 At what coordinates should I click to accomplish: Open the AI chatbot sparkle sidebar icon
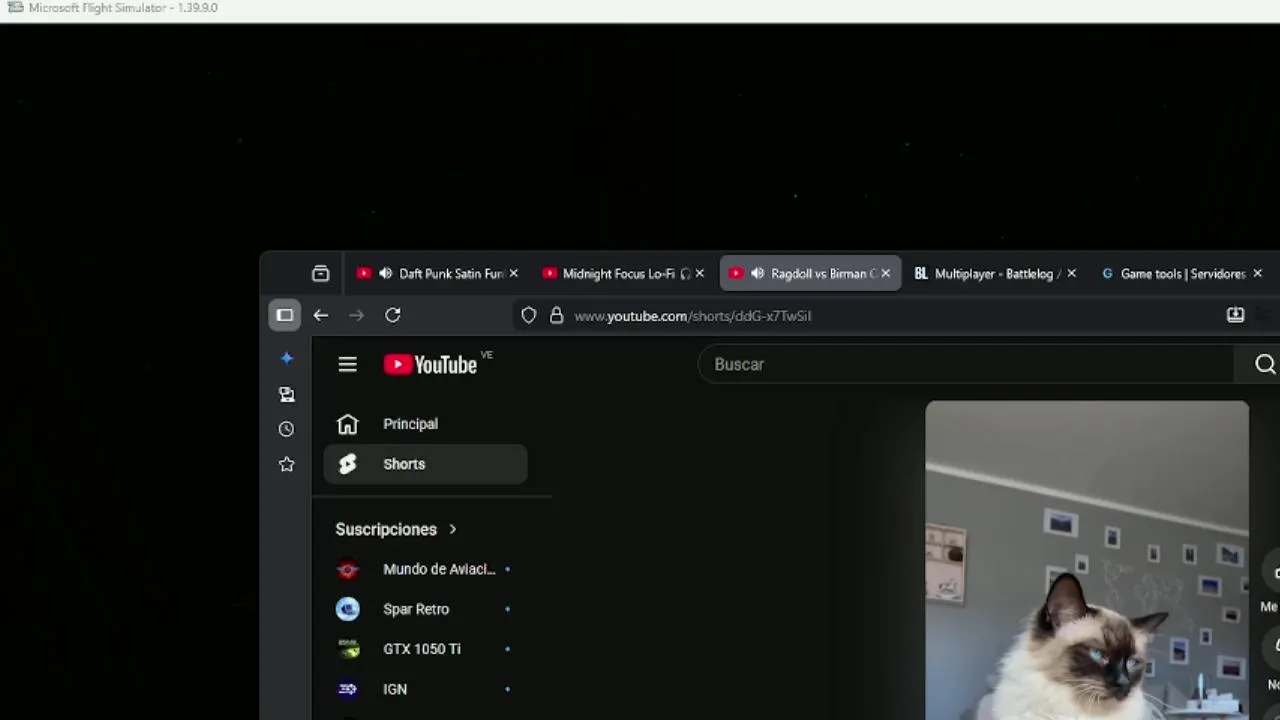pyautogui.click(x=287, y=358)
